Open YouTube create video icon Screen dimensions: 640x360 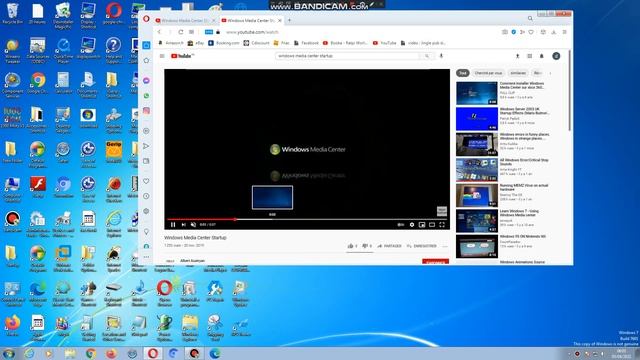518,56
